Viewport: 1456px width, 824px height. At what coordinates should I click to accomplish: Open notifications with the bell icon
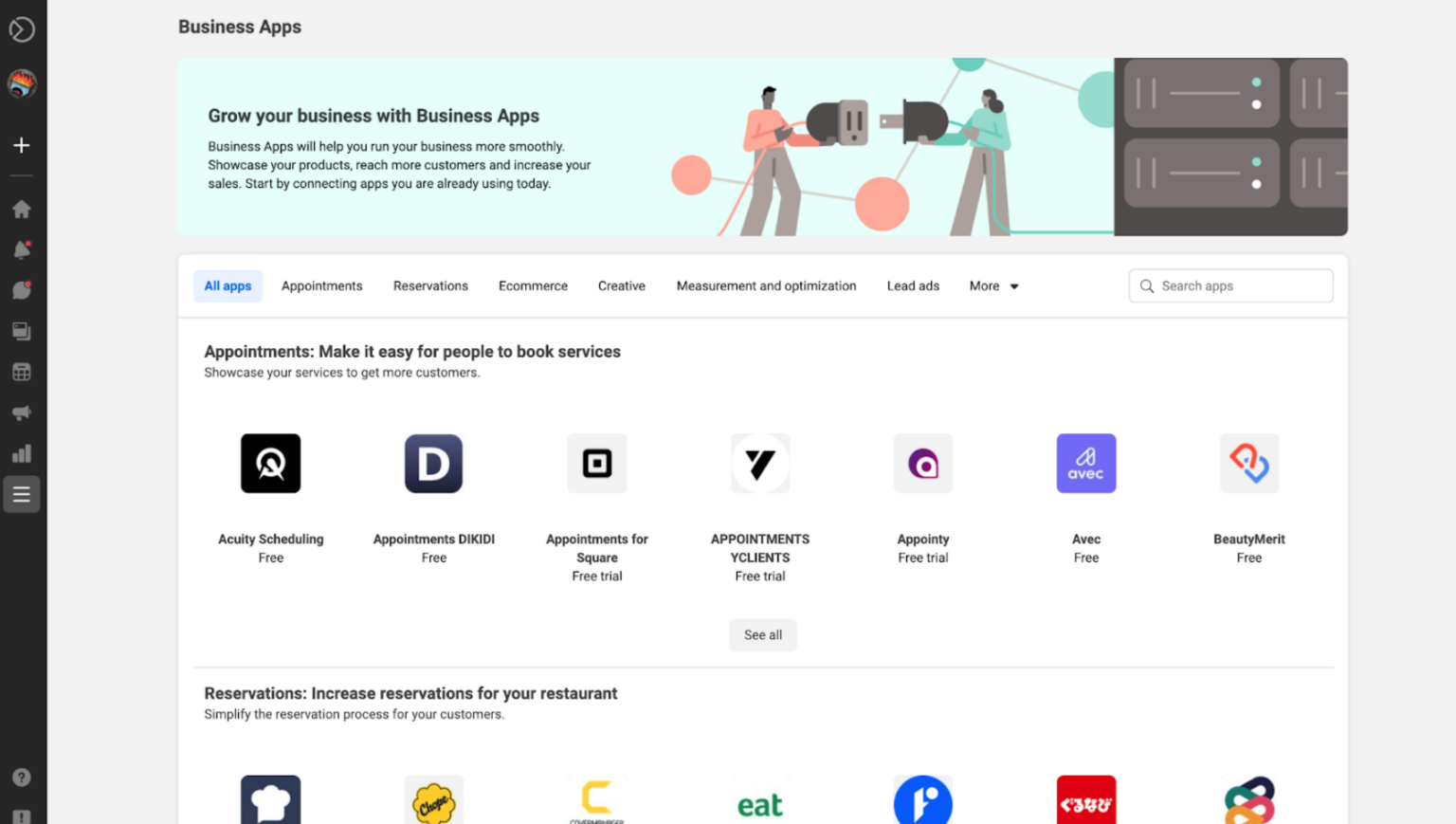click(21, 249)
